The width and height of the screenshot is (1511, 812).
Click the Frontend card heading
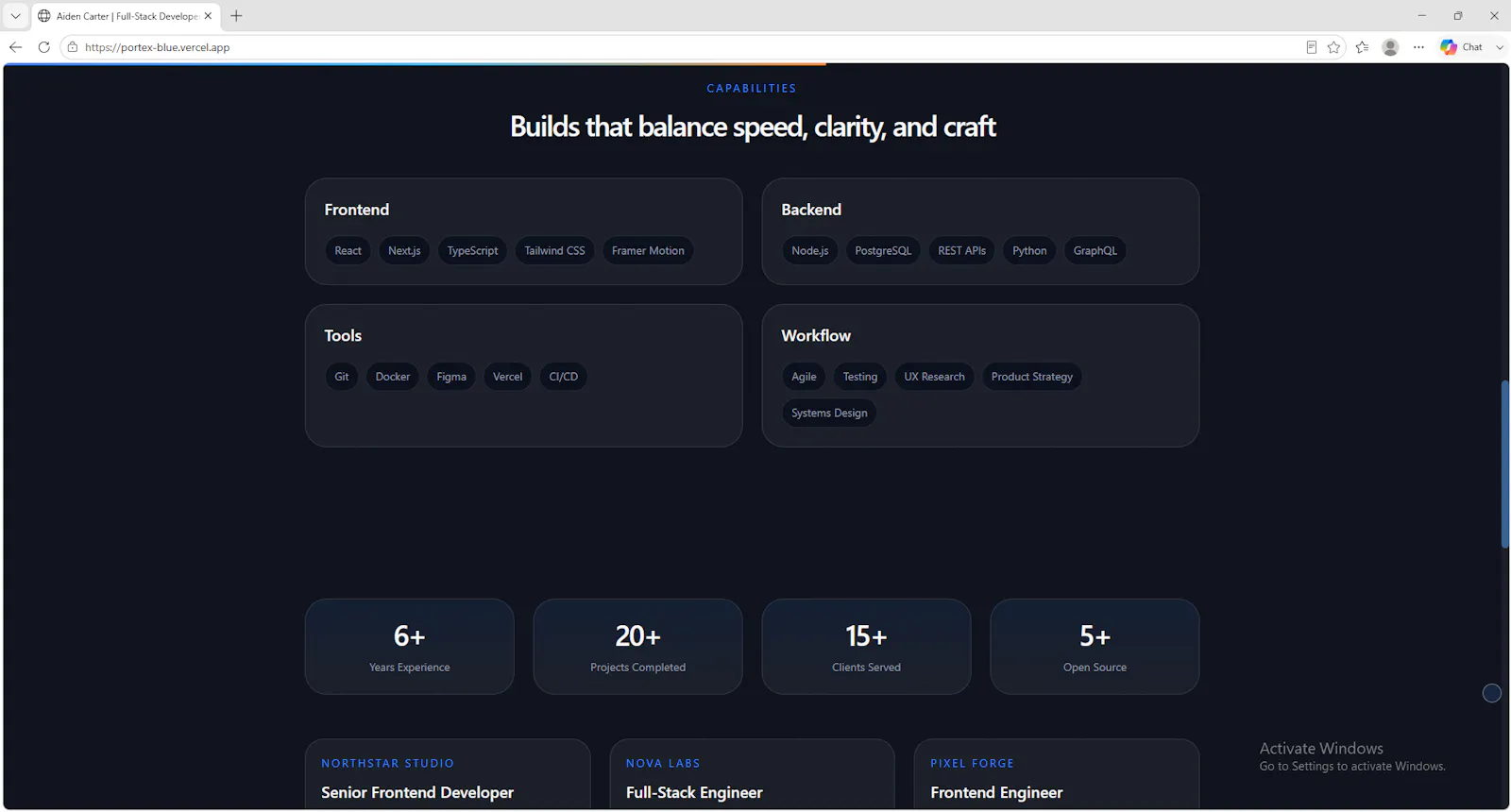pyautogui.click(x=356, y=210)
